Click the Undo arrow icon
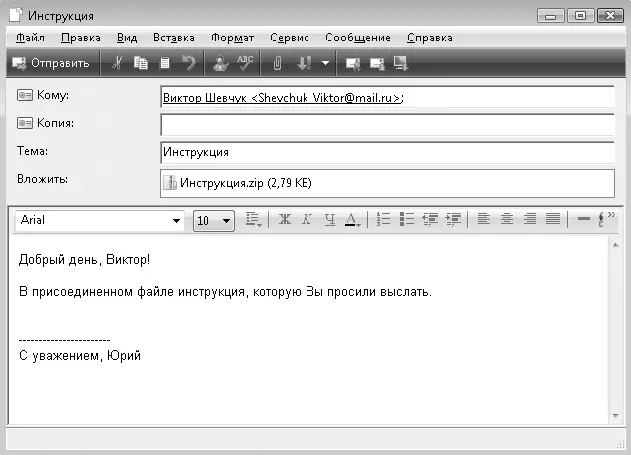 (188, 63)
